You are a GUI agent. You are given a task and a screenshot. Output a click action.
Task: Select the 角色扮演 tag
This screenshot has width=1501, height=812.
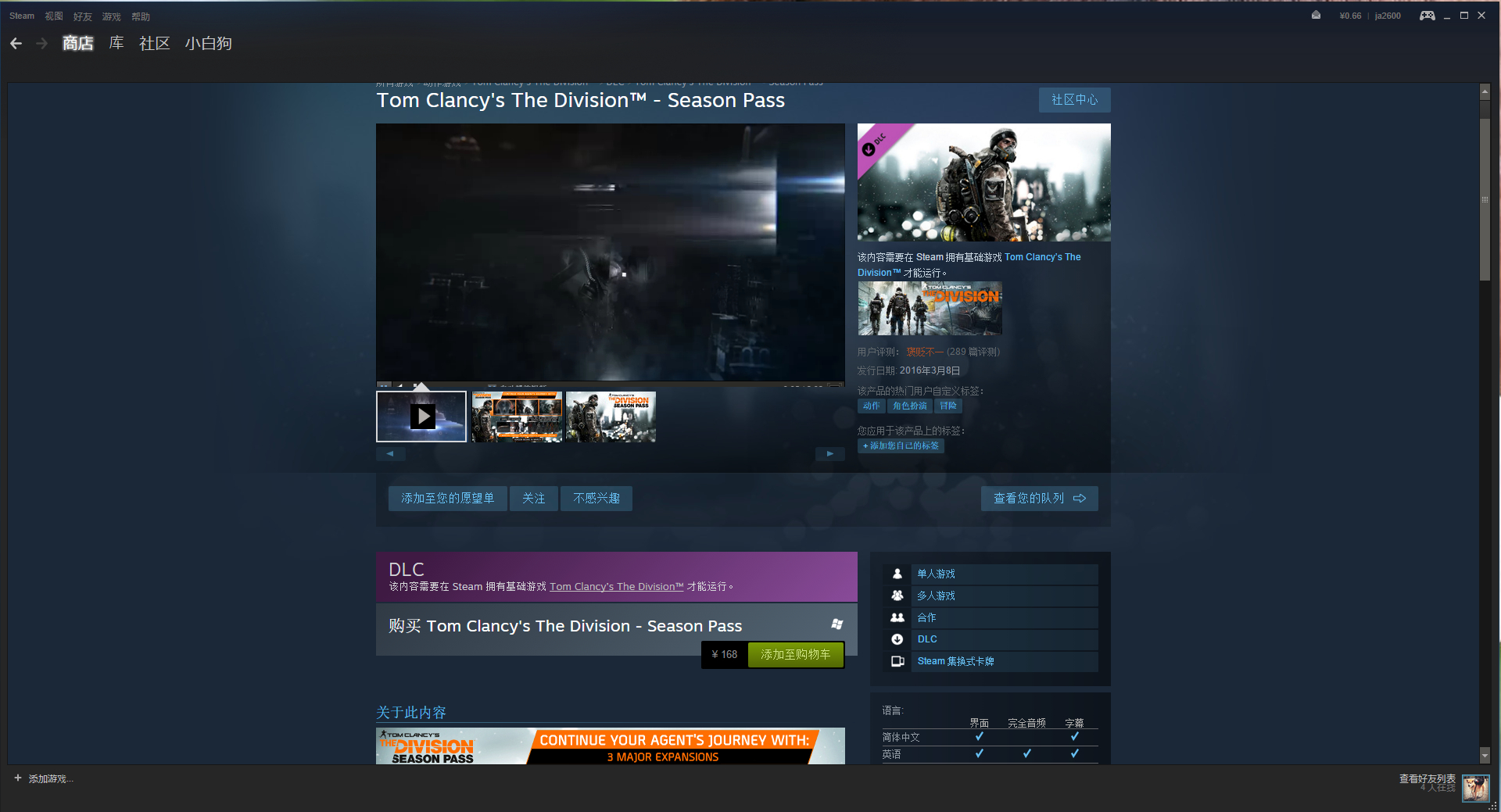pyautogui.click(x=910, y=406)
